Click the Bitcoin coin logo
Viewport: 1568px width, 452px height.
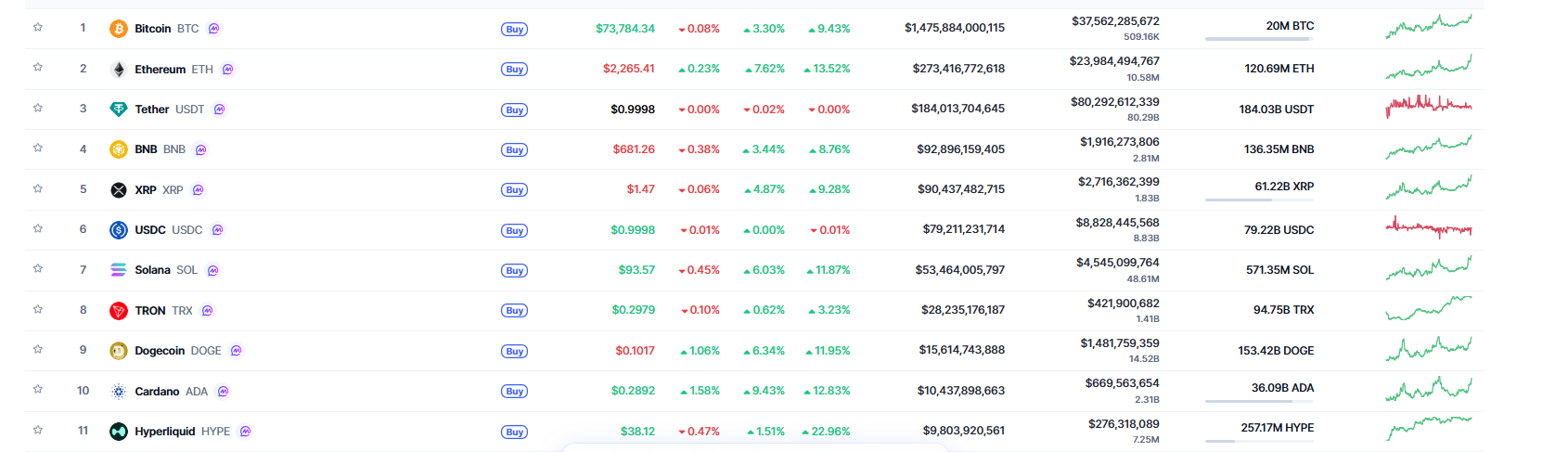click(x=119, y=29)
